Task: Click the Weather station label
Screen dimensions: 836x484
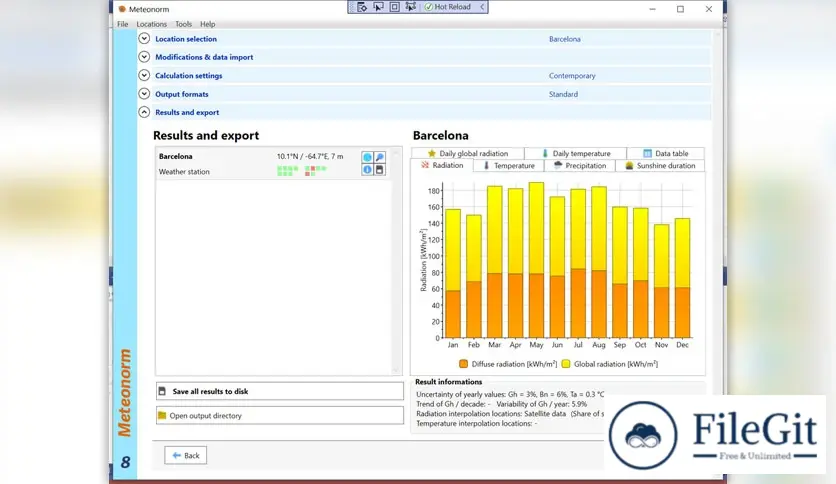Action: (x=184, y=172)
